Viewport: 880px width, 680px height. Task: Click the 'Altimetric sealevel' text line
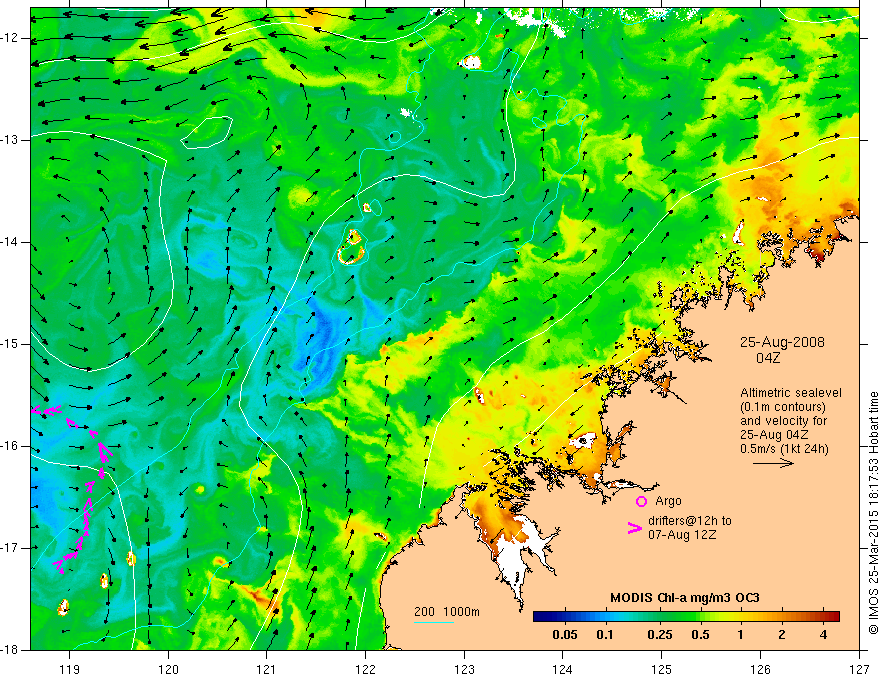point(791,393)
